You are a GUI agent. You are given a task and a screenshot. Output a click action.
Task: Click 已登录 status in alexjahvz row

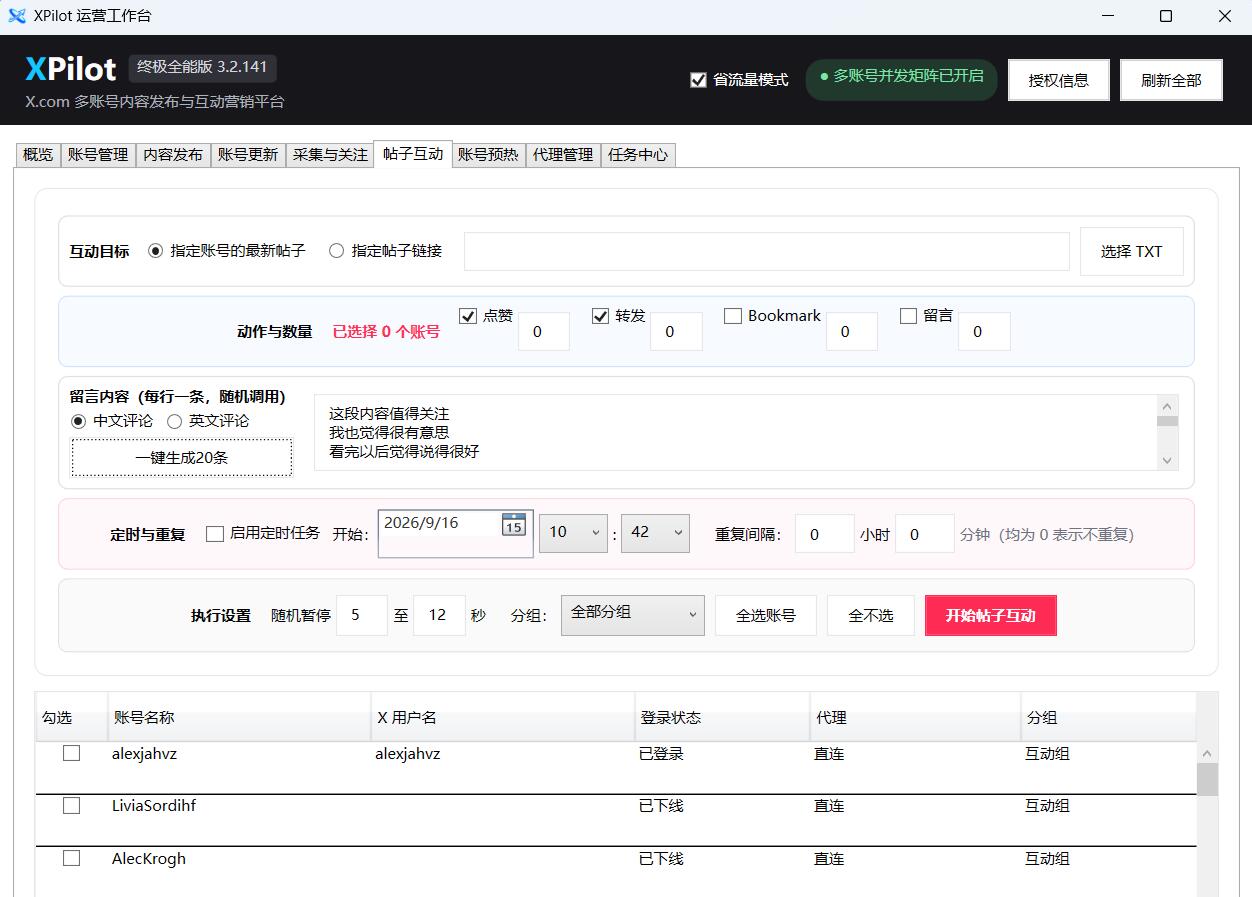click(x=661, y=754)
